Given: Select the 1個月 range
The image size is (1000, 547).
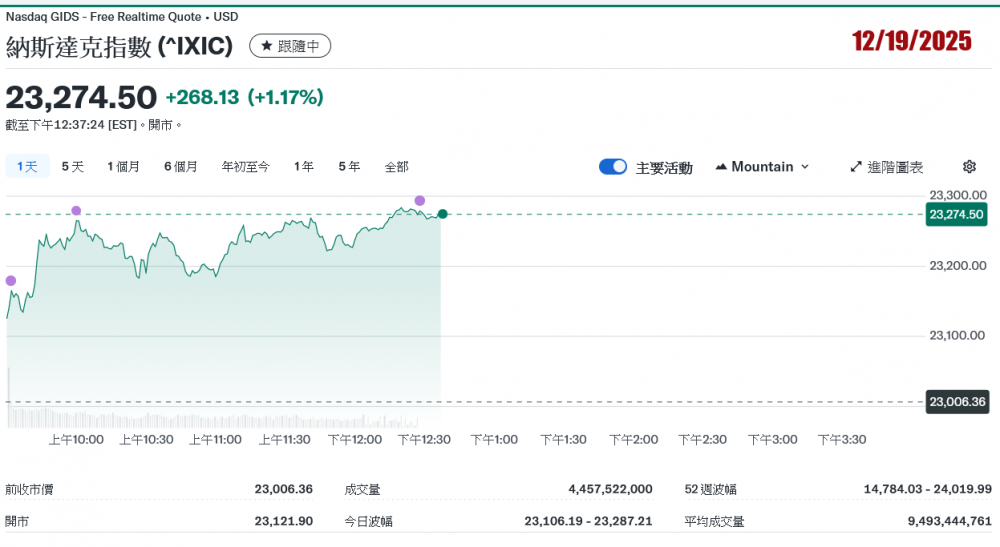Looking at the screenshot, I should point(123,167).
